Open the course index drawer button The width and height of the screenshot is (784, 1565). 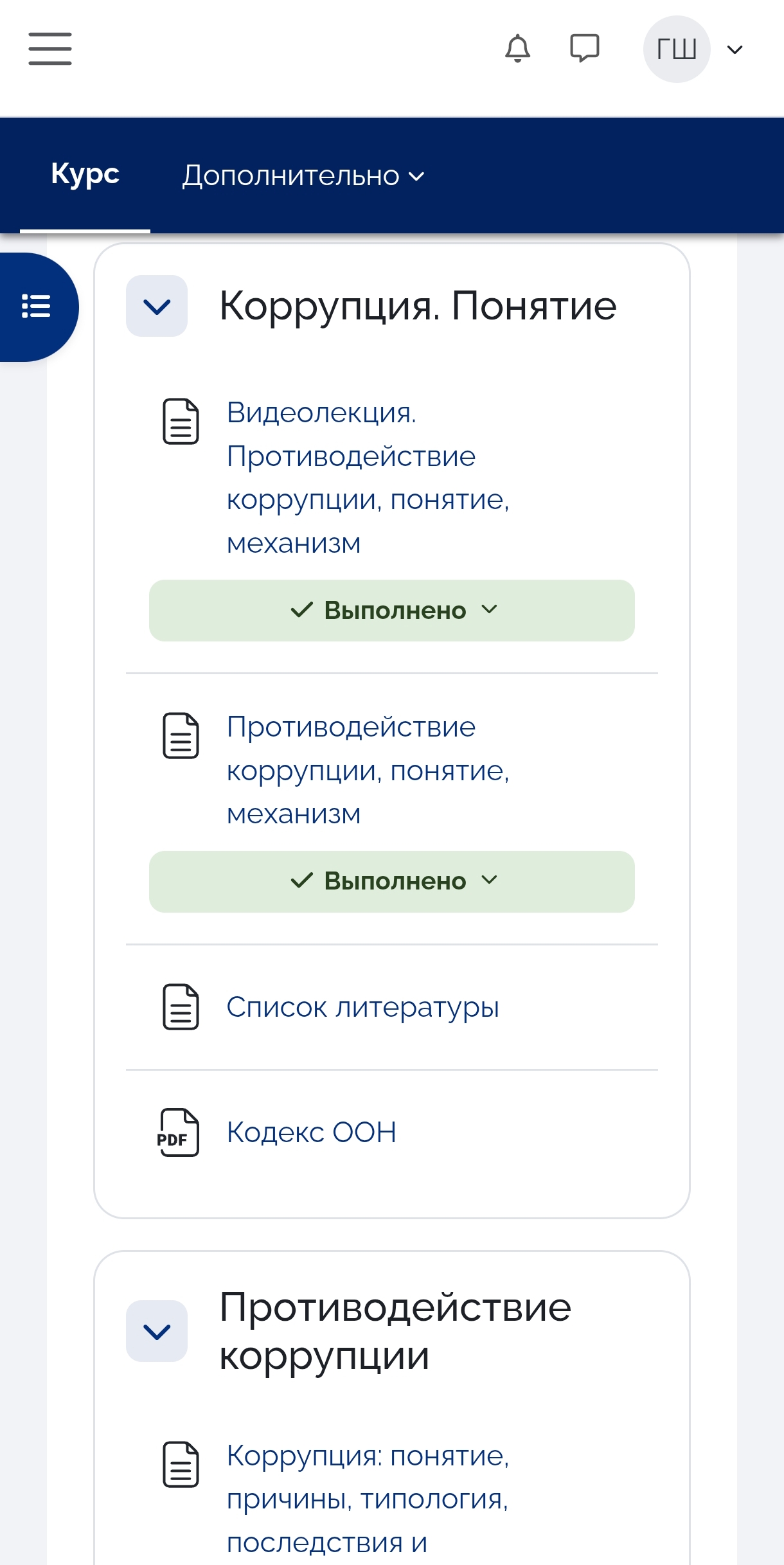click(36, 307)
